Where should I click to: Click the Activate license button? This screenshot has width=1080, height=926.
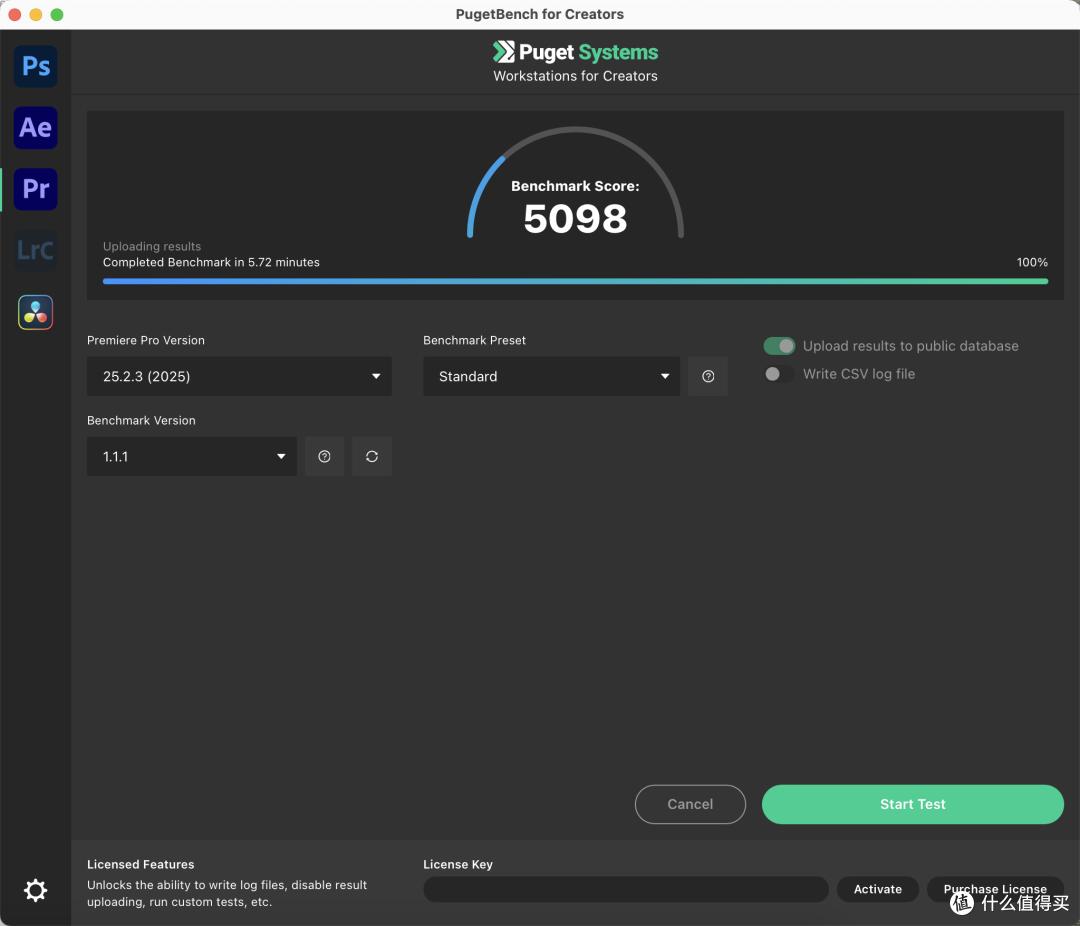[878, 889]
